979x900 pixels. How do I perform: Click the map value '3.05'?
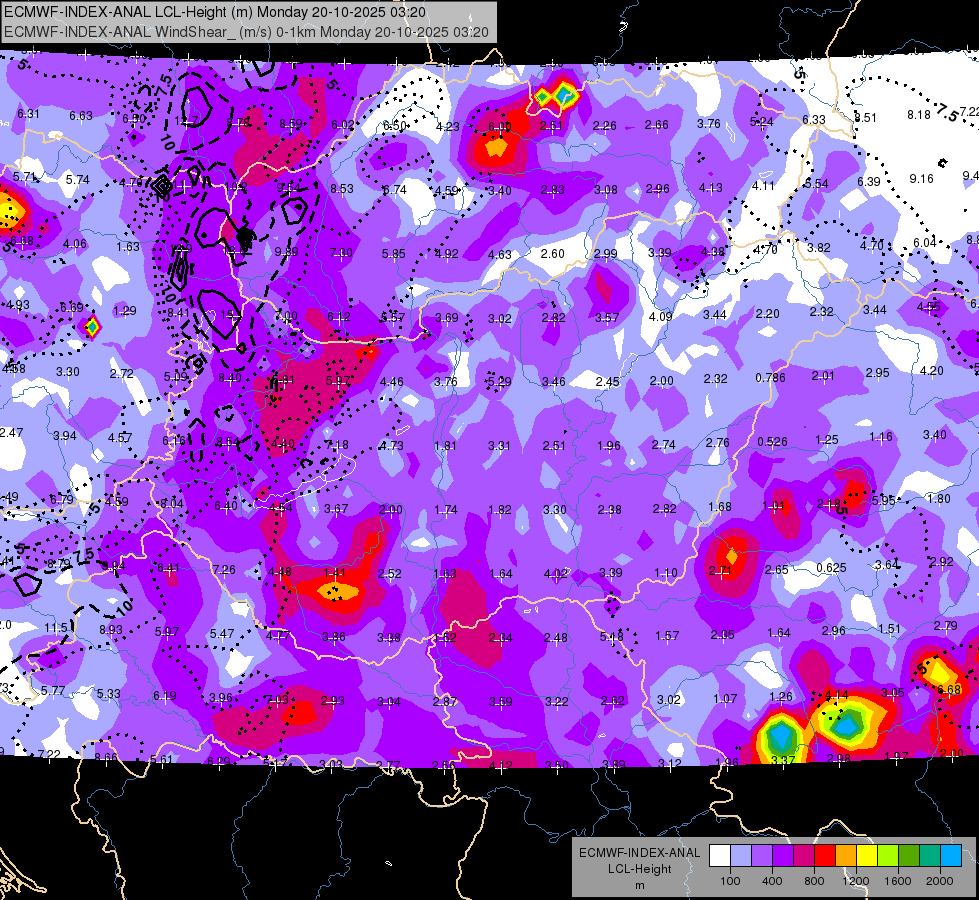(893, 692)
